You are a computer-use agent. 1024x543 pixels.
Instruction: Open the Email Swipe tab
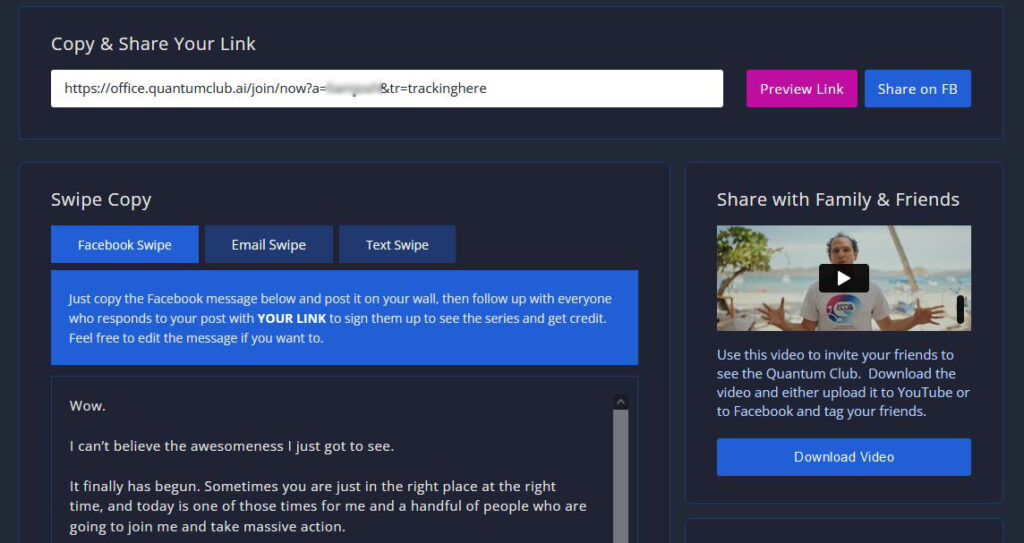pos(268,244)
